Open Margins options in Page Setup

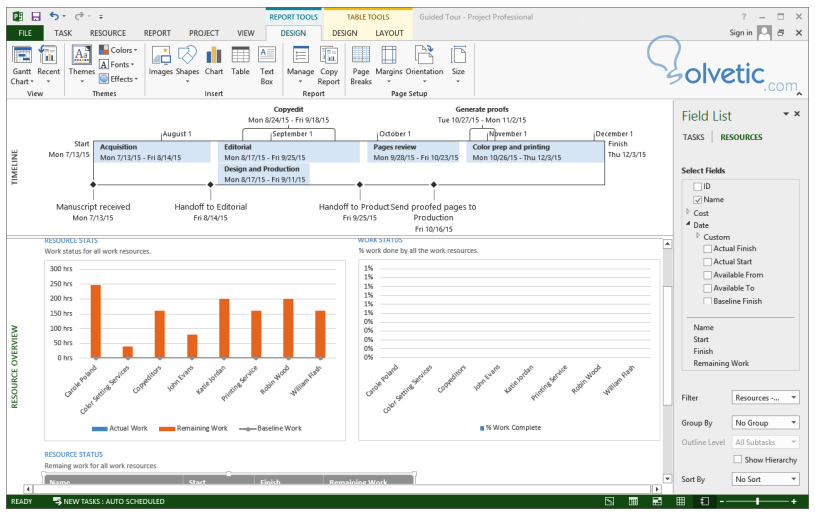point(389,63)
